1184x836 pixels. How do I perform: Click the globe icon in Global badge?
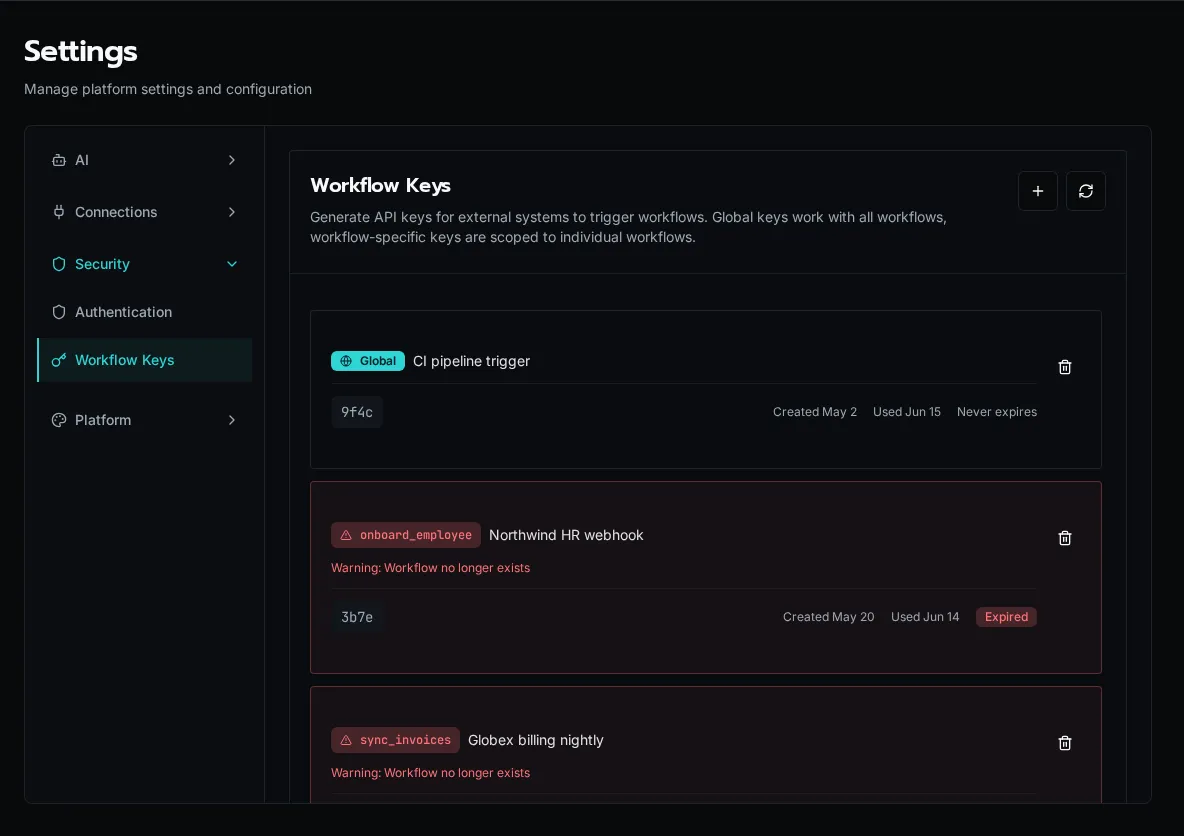pyautogui.click(x=346, y=361)
